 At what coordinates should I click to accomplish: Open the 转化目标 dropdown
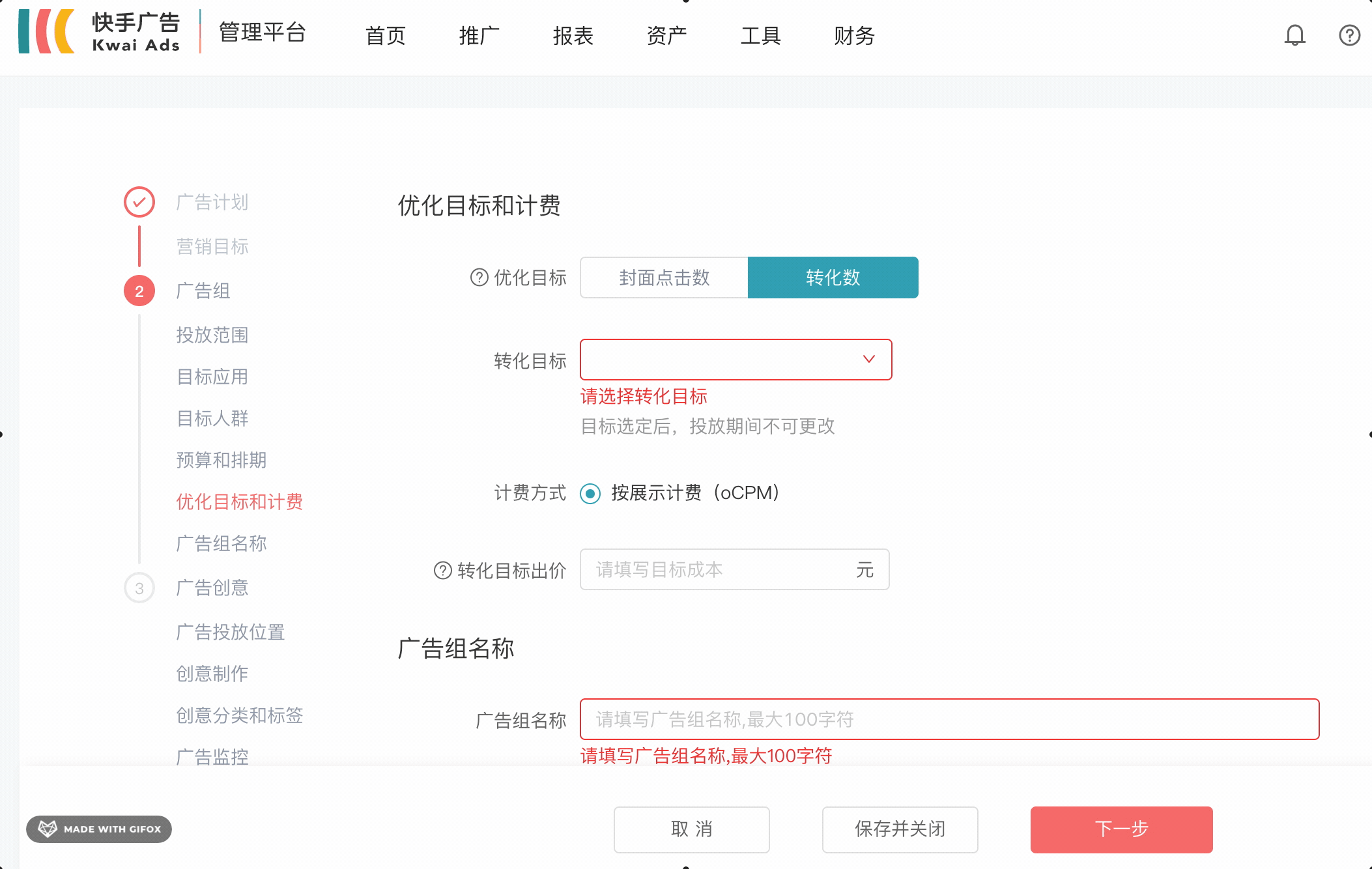[x=736, y=359]
